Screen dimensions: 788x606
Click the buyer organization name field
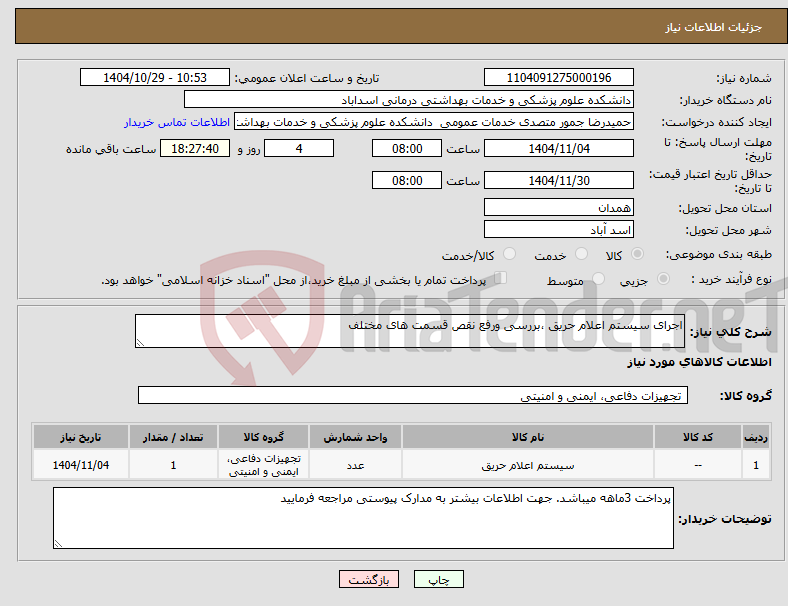click(409, 100)
